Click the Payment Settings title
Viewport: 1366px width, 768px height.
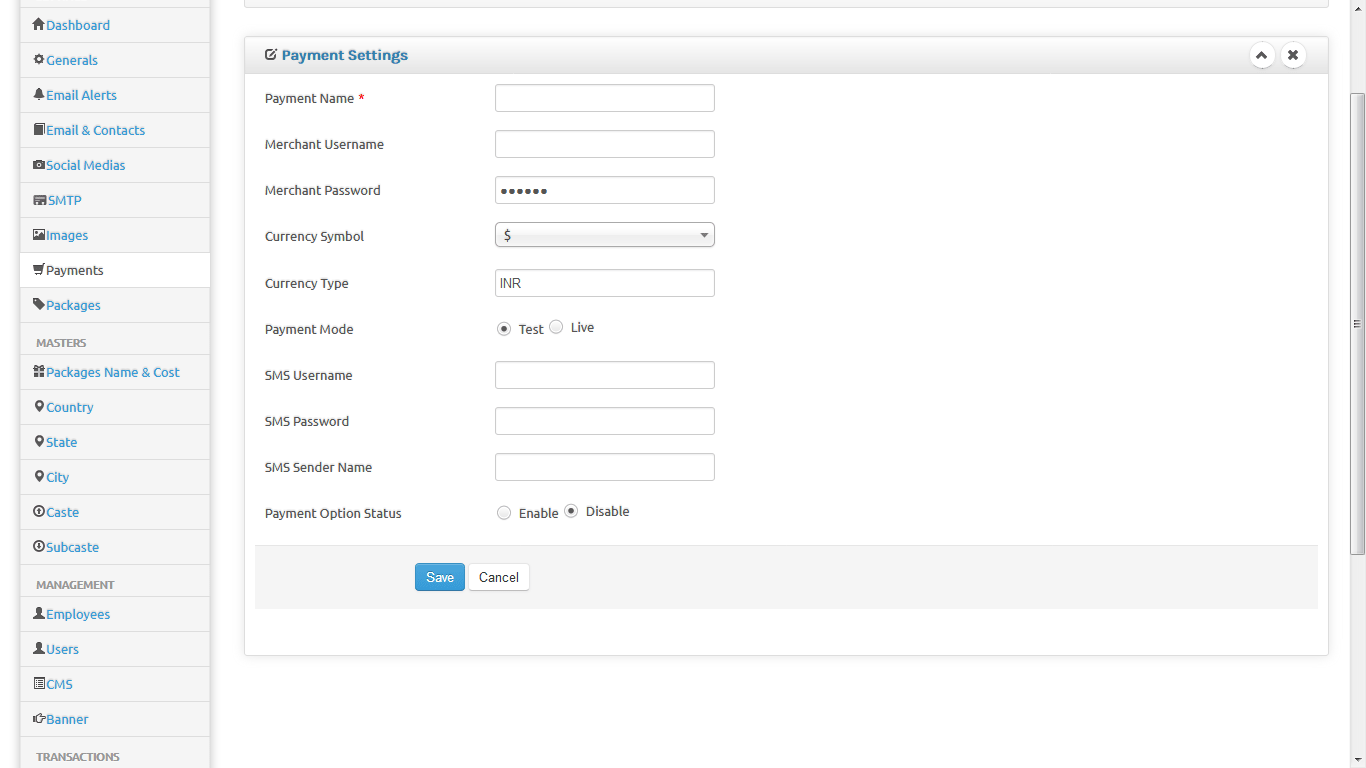(x=345, y=55)
